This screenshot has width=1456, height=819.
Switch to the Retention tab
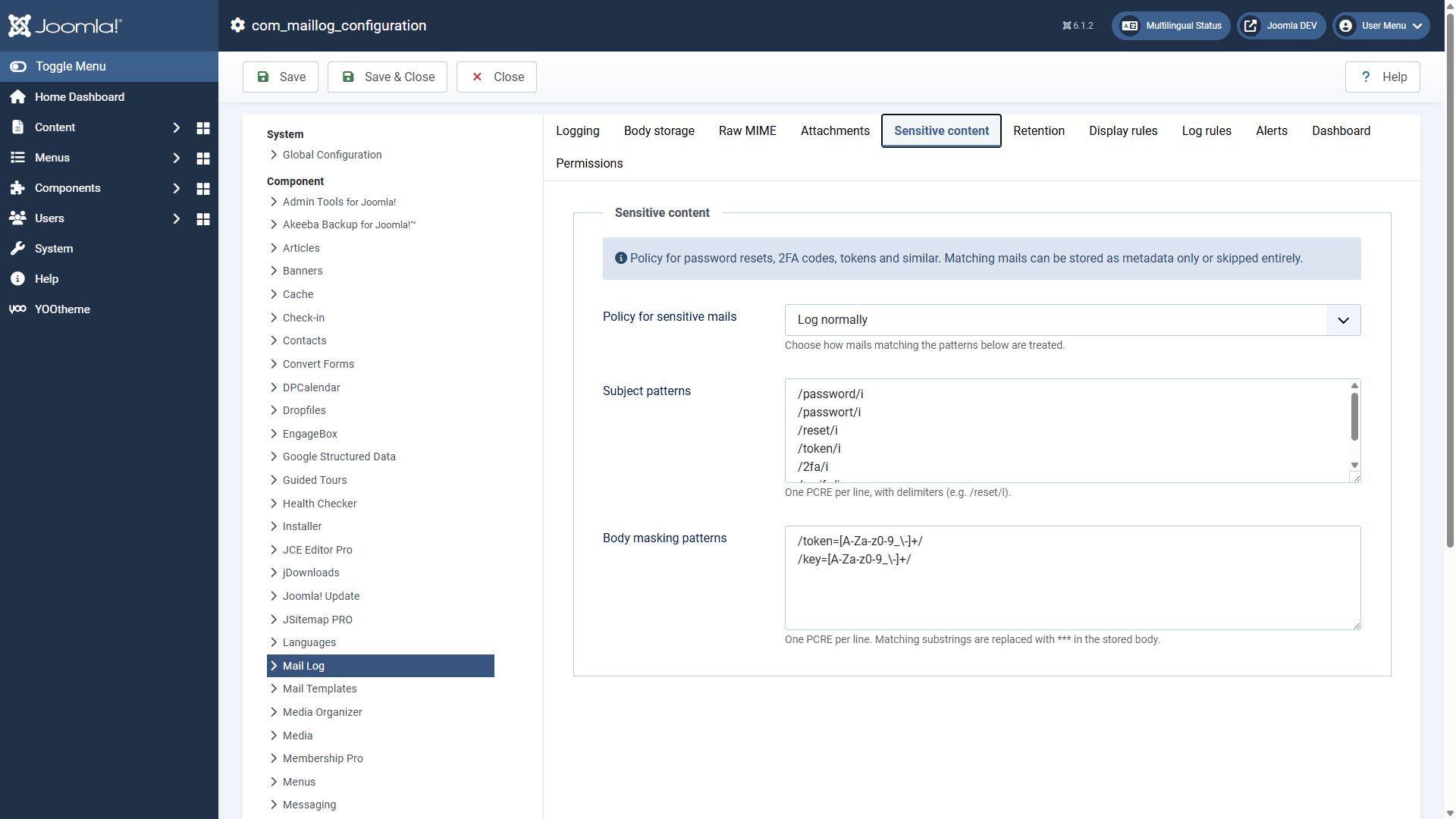[1039, 130]
